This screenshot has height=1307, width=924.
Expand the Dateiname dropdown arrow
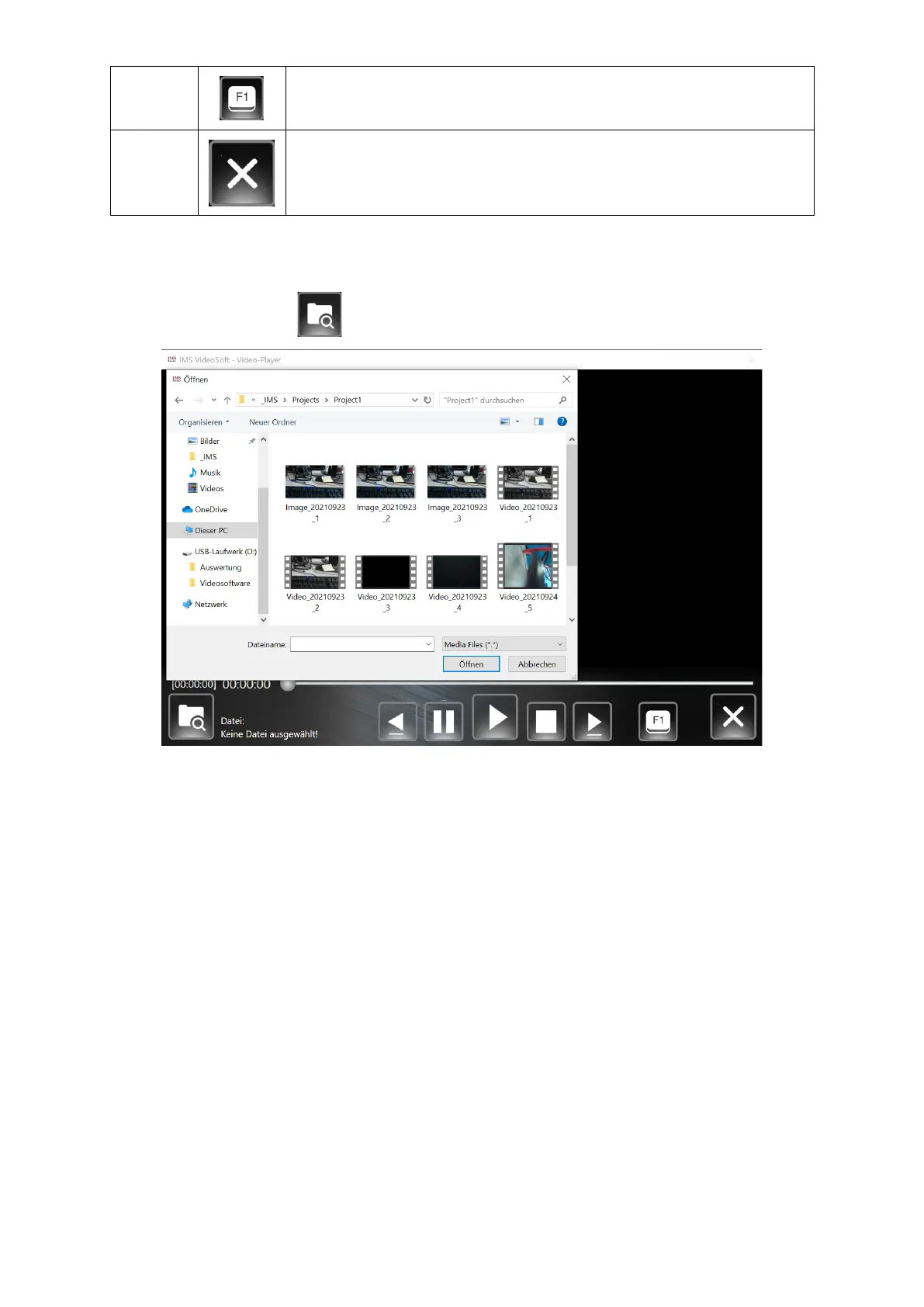[x=428, y=644]
